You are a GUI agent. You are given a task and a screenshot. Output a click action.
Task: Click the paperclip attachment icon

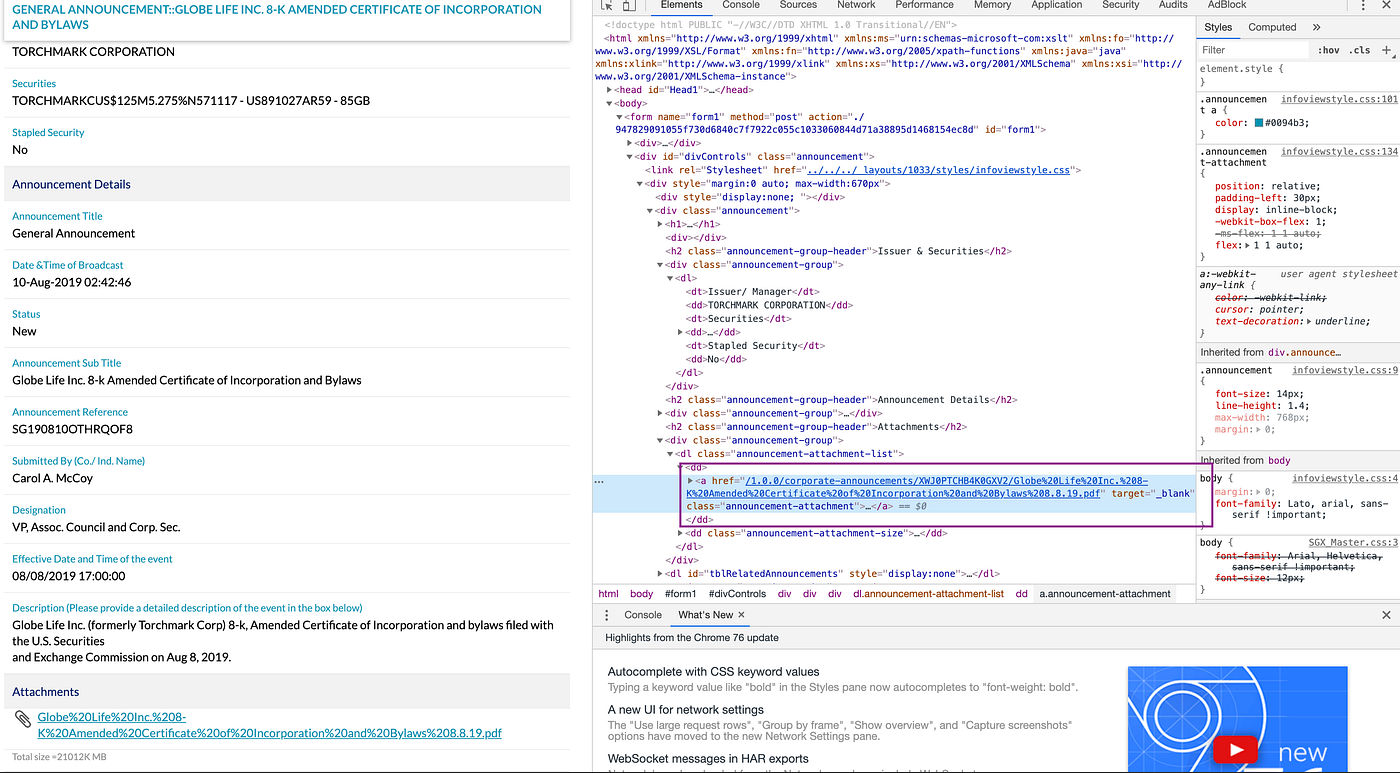(x=22, y=720)
